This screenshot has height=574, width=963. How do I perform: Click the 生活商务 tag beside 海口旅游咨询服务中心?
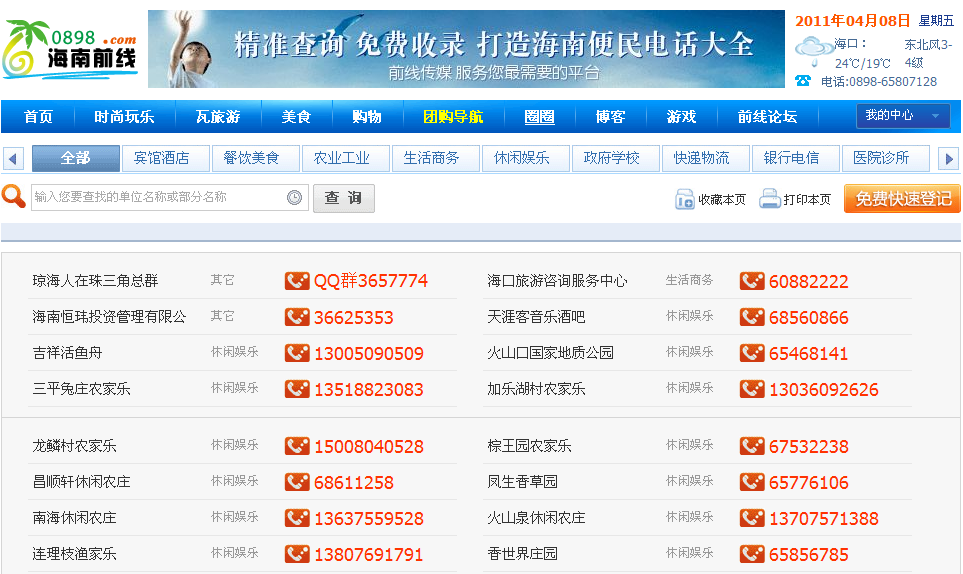[x=689, y=281]
